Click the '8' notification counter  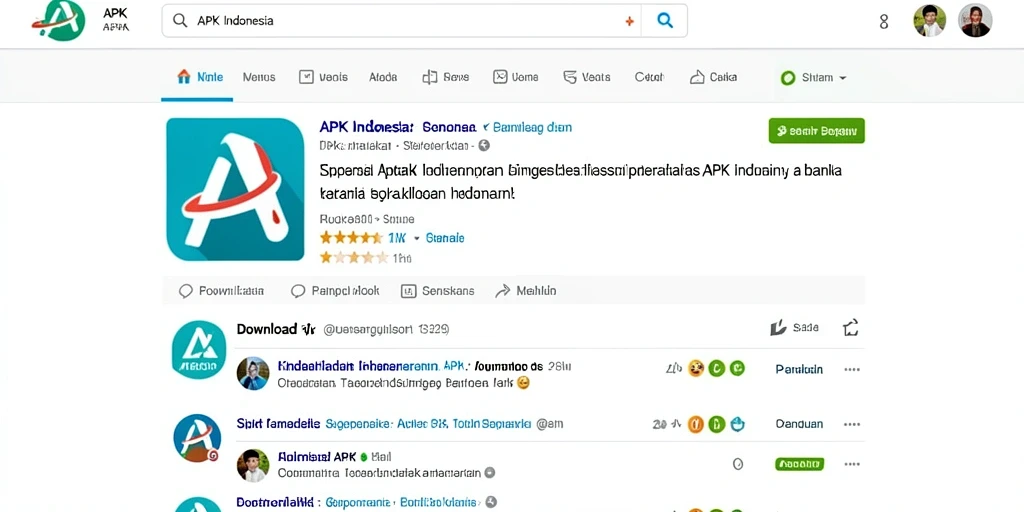[x=884, y=22]
